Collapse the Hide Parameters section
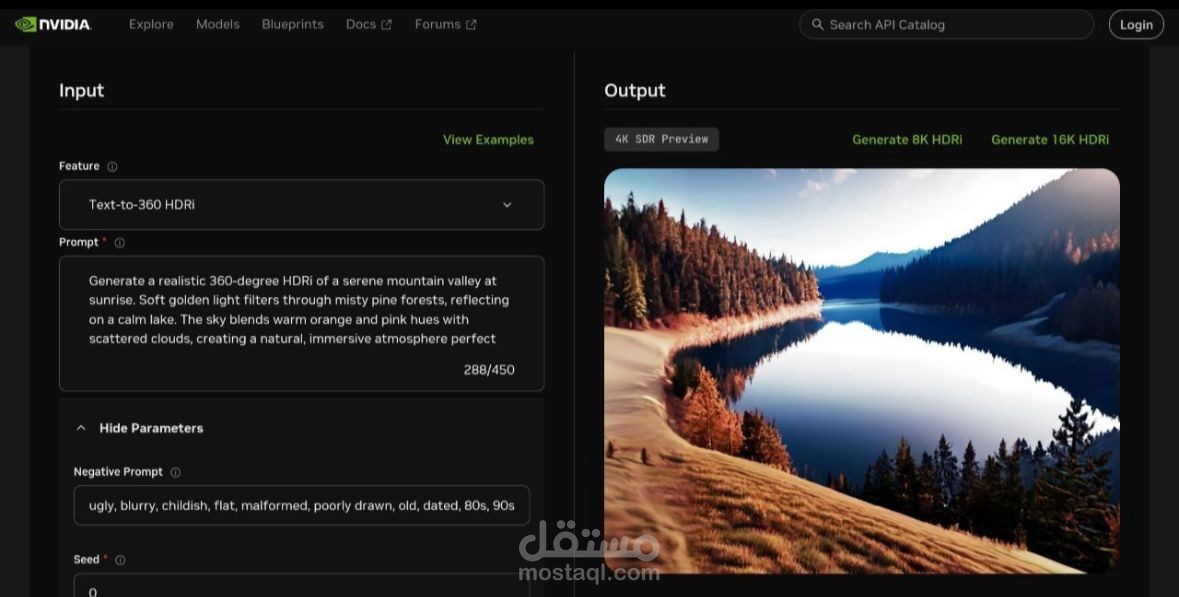Viewport: 1179px width, 597px height. [x=140, y=429]
